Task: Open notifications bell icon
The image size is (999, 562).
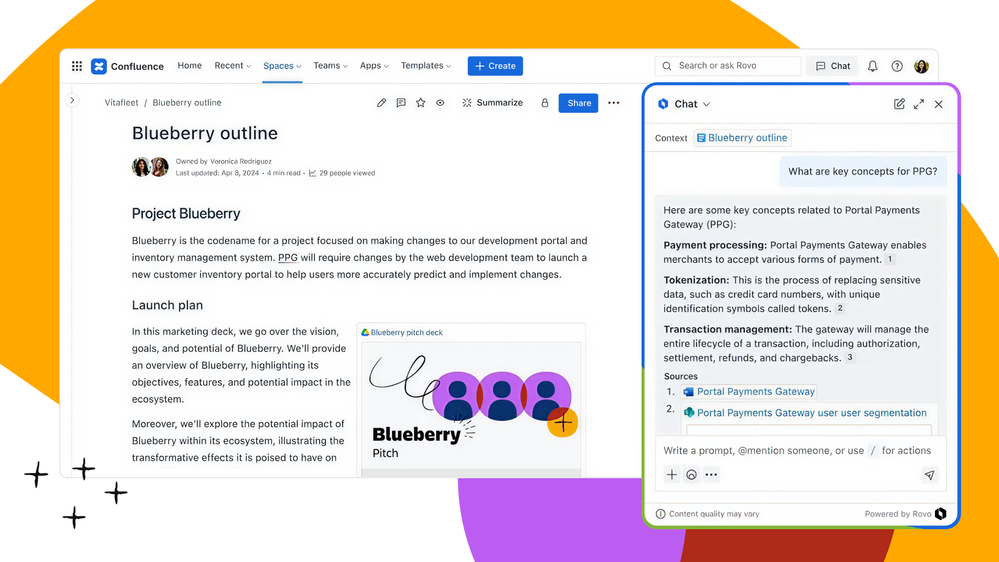Action: 873,66
